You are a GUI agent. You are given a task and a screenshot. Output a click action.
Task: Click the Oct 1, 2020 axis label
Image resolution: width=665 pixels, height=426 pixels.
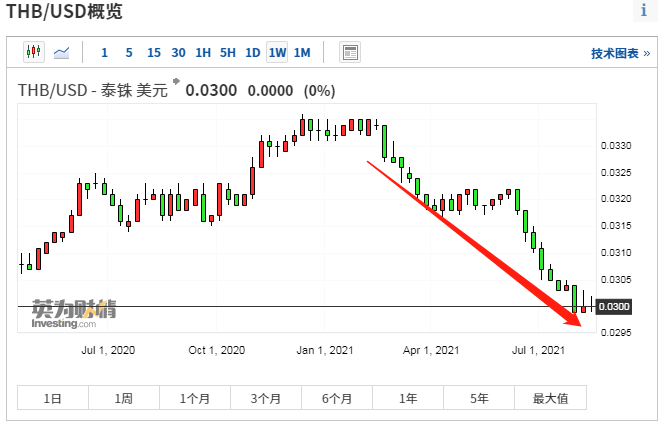coord(217,350)
